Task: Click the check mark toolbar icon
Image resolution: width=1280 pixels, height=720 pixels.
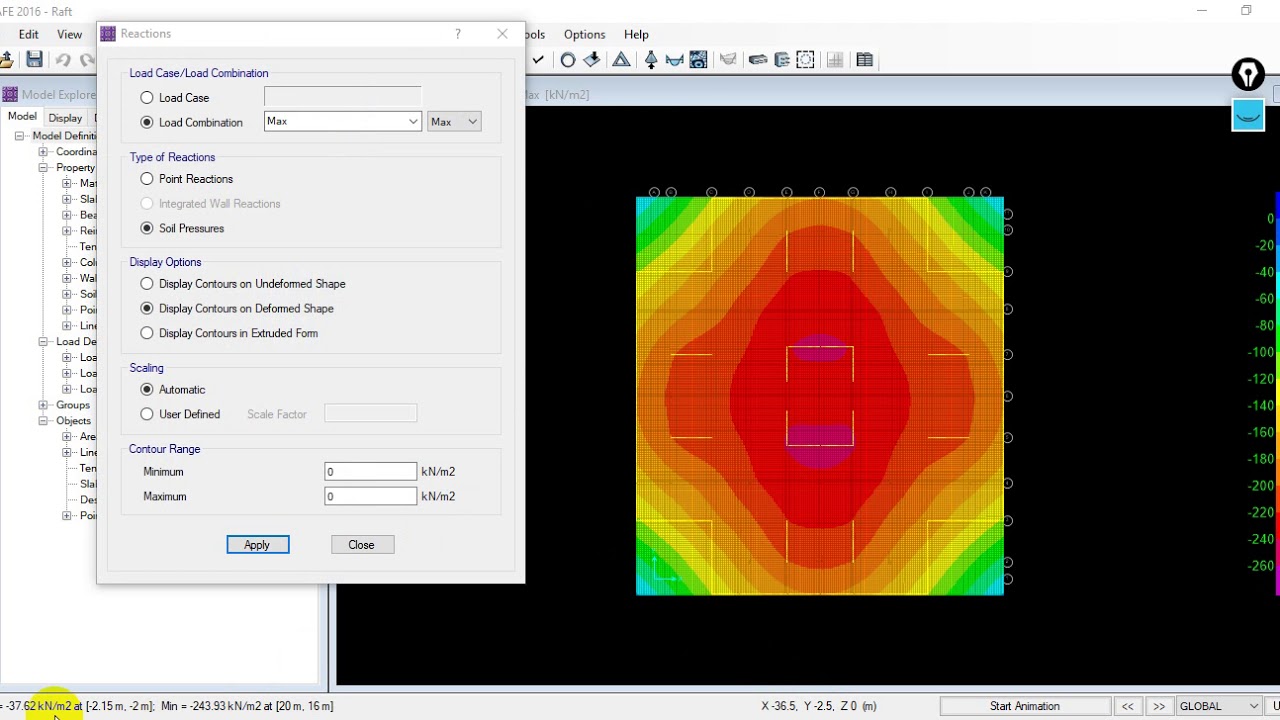Action: [x=538, y=60]
